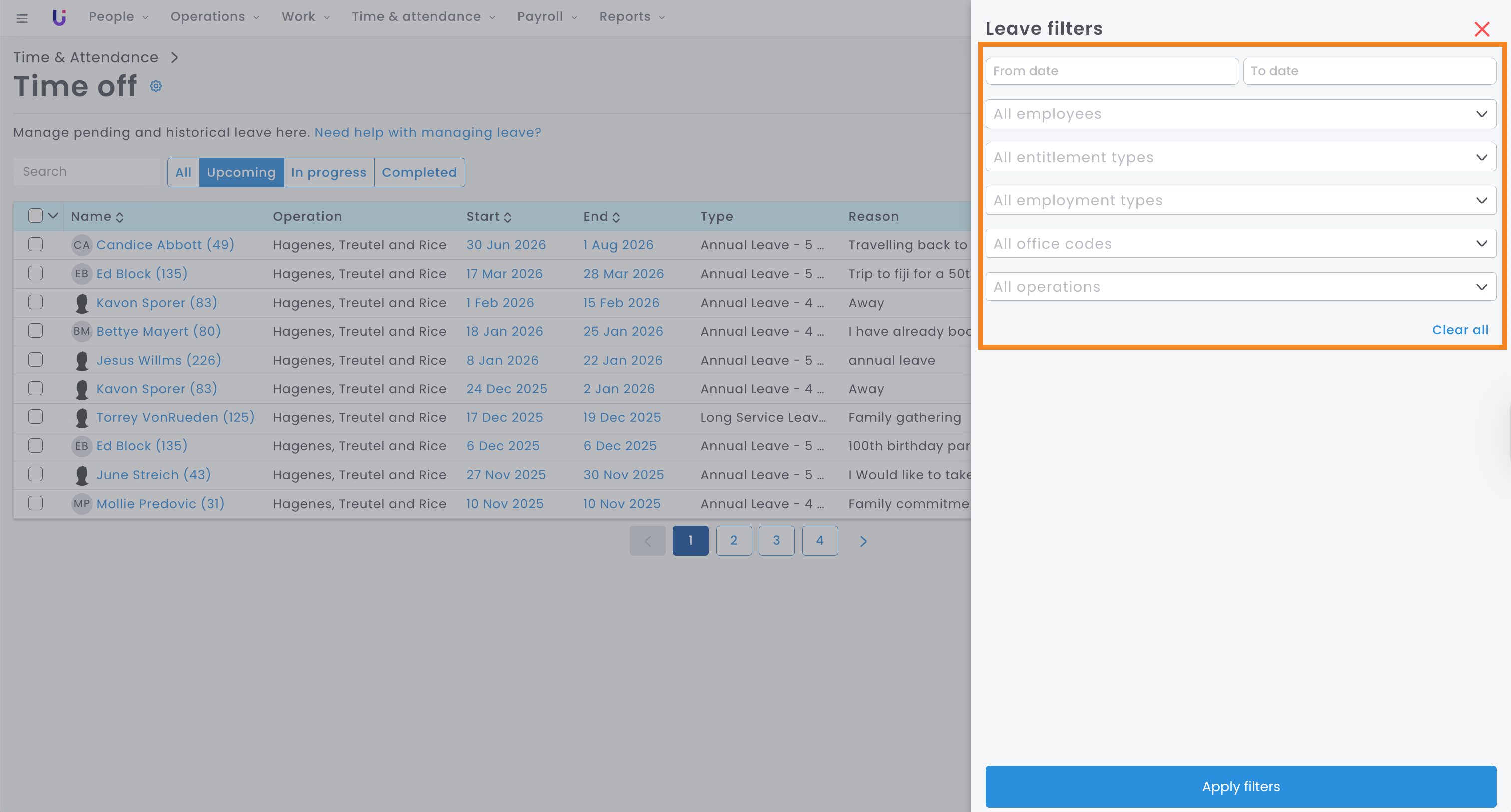
Task: Expand the People menu
Action: 118,17
